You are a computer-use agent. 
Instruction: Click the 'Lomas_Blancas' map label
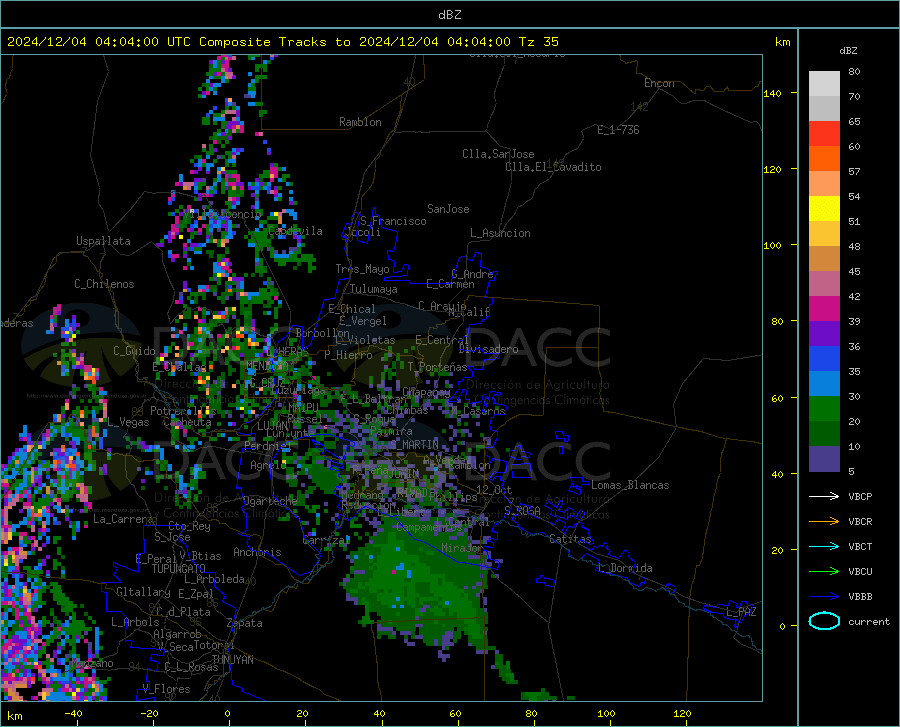pyautogui.click(x=630, y=485)
